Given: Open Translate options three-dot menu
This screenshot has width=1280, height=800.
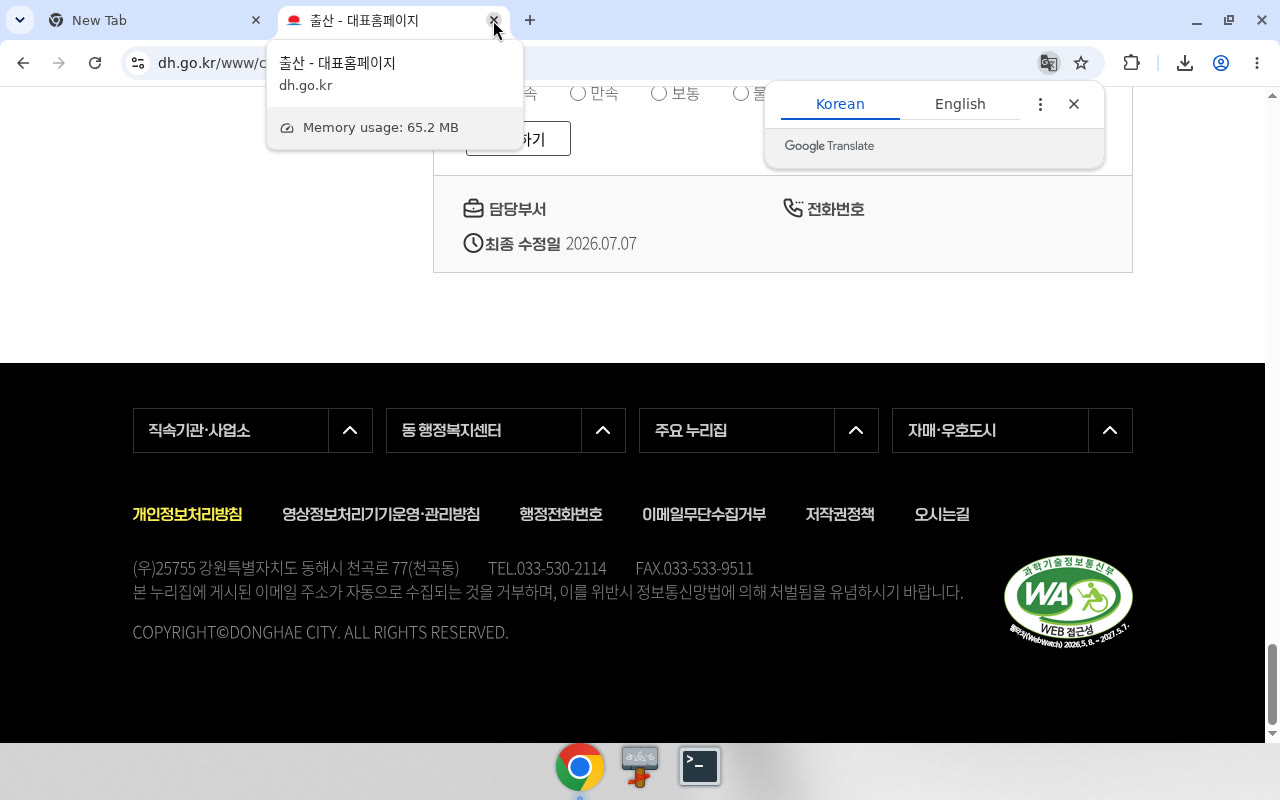Looking at the screenshot, I should click(1040, 104).
